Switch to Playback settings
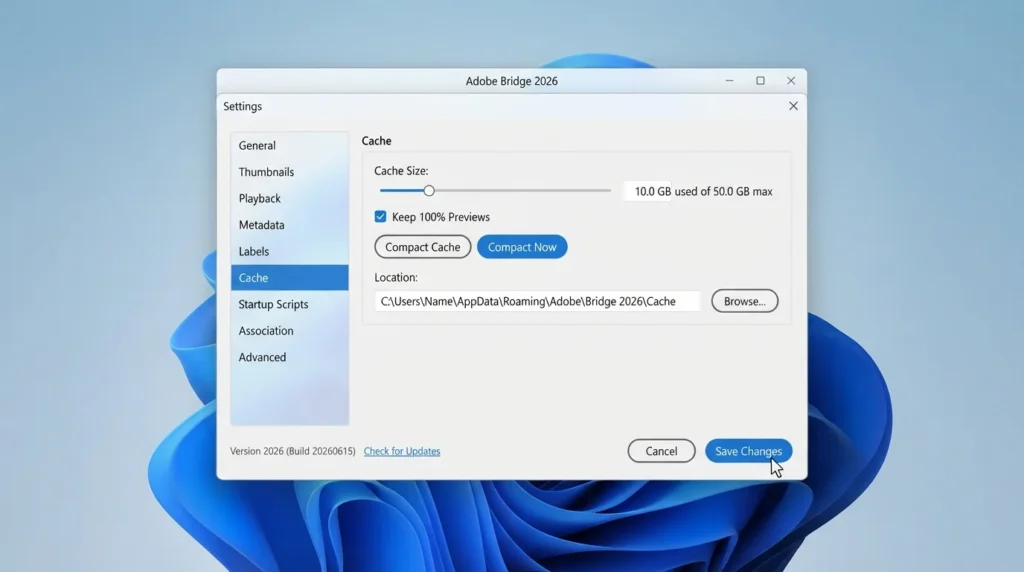 coord(289,199)
